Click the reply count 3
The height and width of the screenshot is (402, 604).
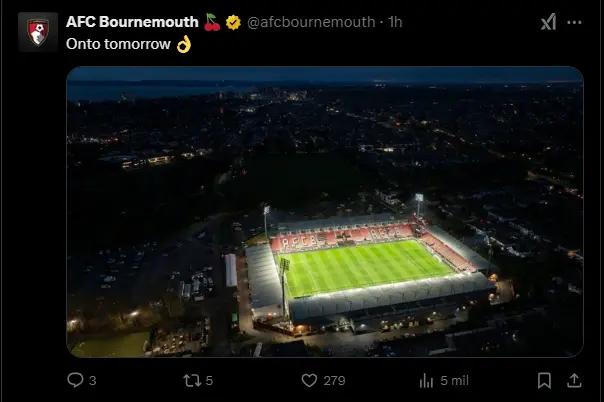(x=93, y=380)
